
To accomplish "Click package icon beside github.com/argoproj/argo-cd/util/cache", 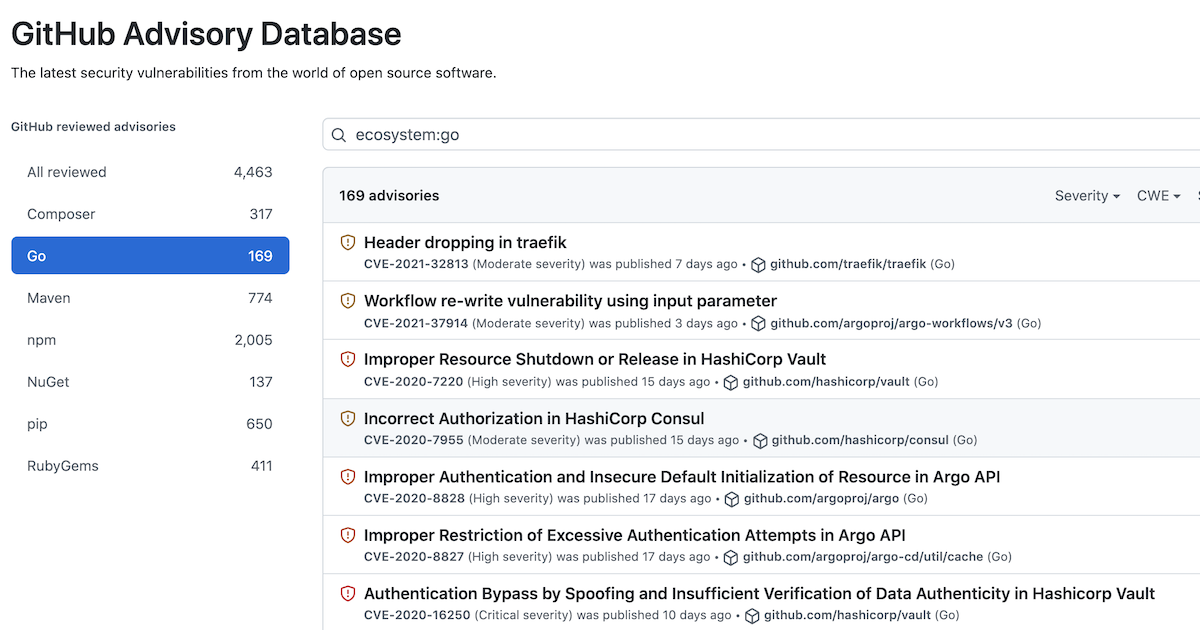I will click(731, 557).
